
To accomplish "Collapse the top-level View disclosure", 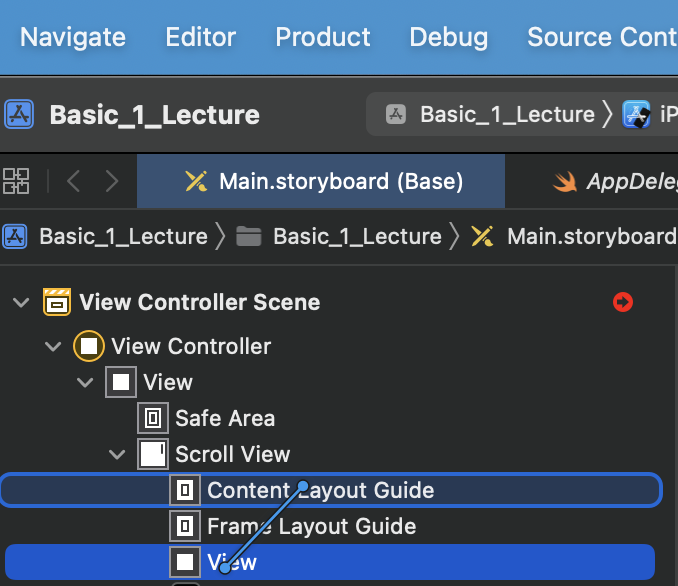I will point(85,382).
